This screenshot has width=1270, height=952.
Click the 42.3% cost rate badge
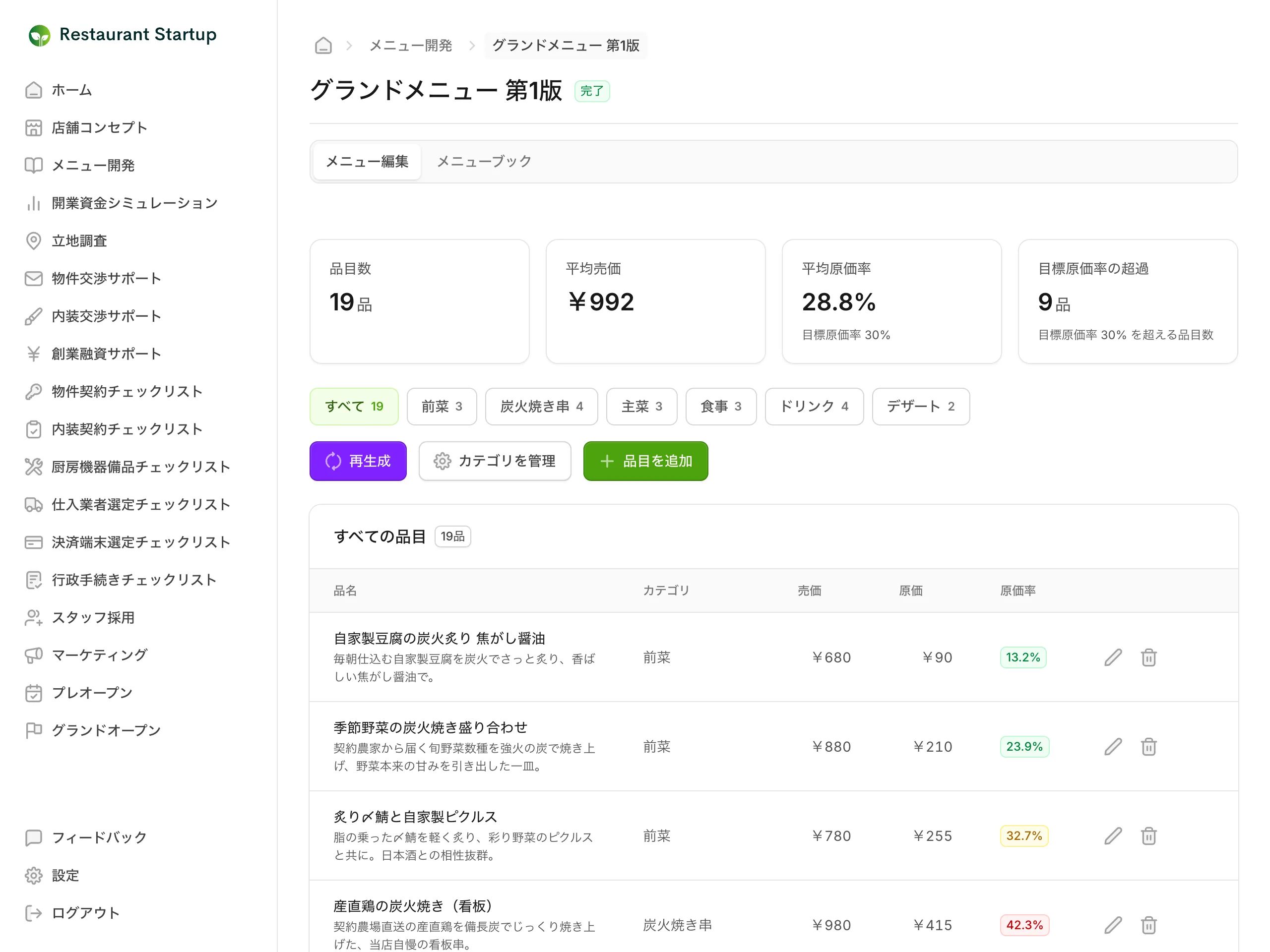pyautogui.click(x=1024, y=925)
